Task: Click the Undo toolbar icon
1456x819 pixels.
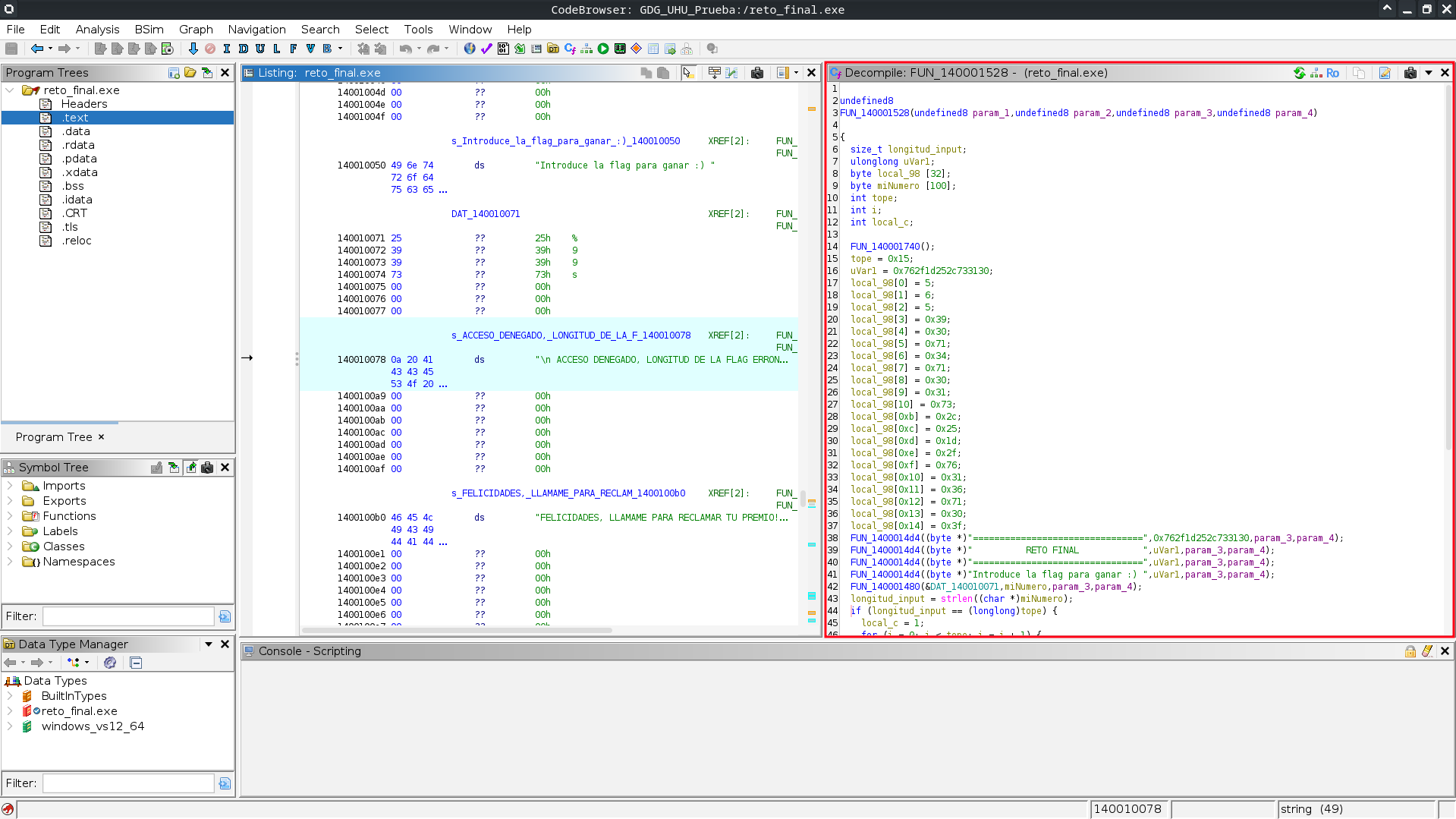Action: (406, 49)
